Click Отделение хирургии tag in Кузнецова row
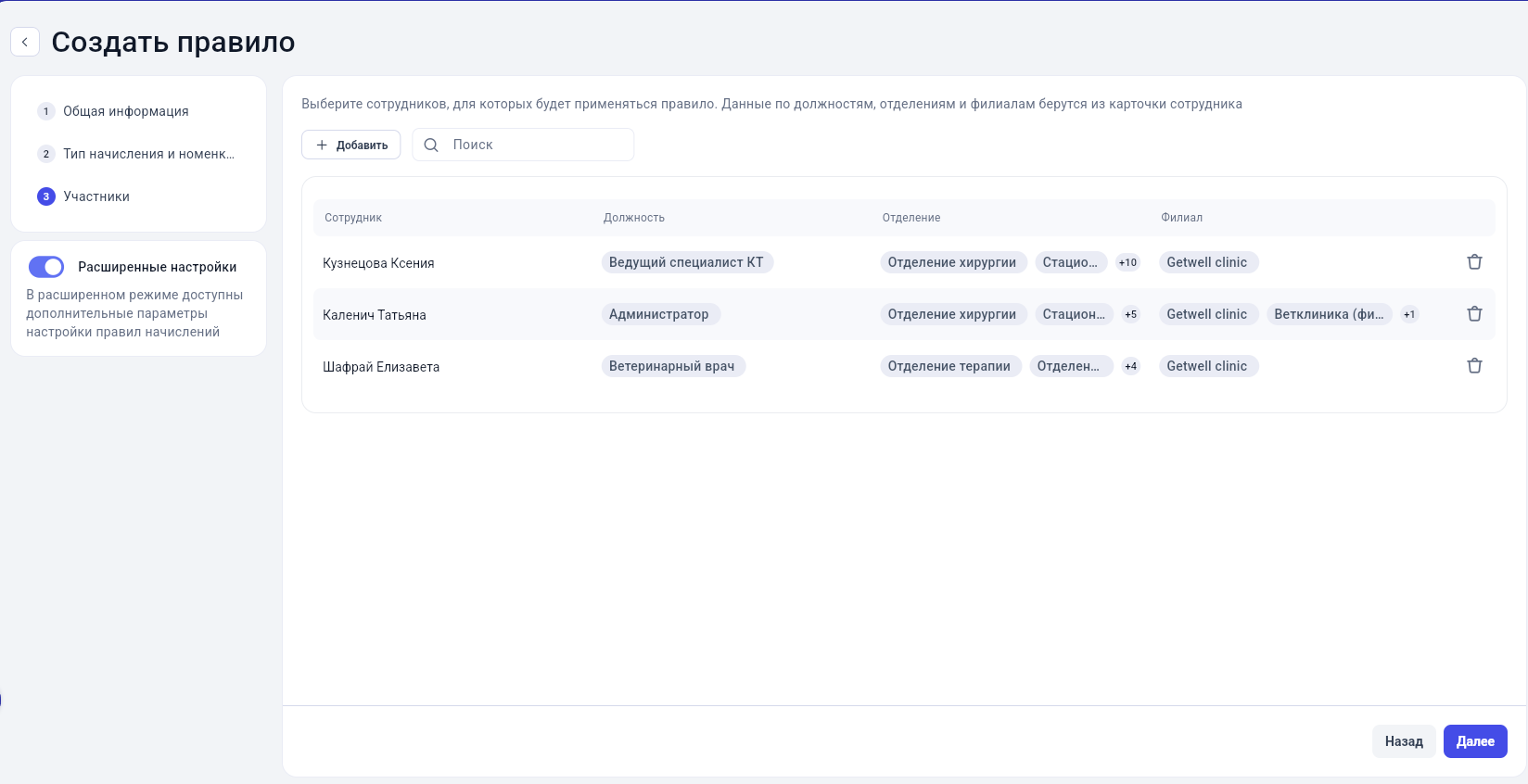This screenshot has height=784, width=1528. (x=953, y=262)
